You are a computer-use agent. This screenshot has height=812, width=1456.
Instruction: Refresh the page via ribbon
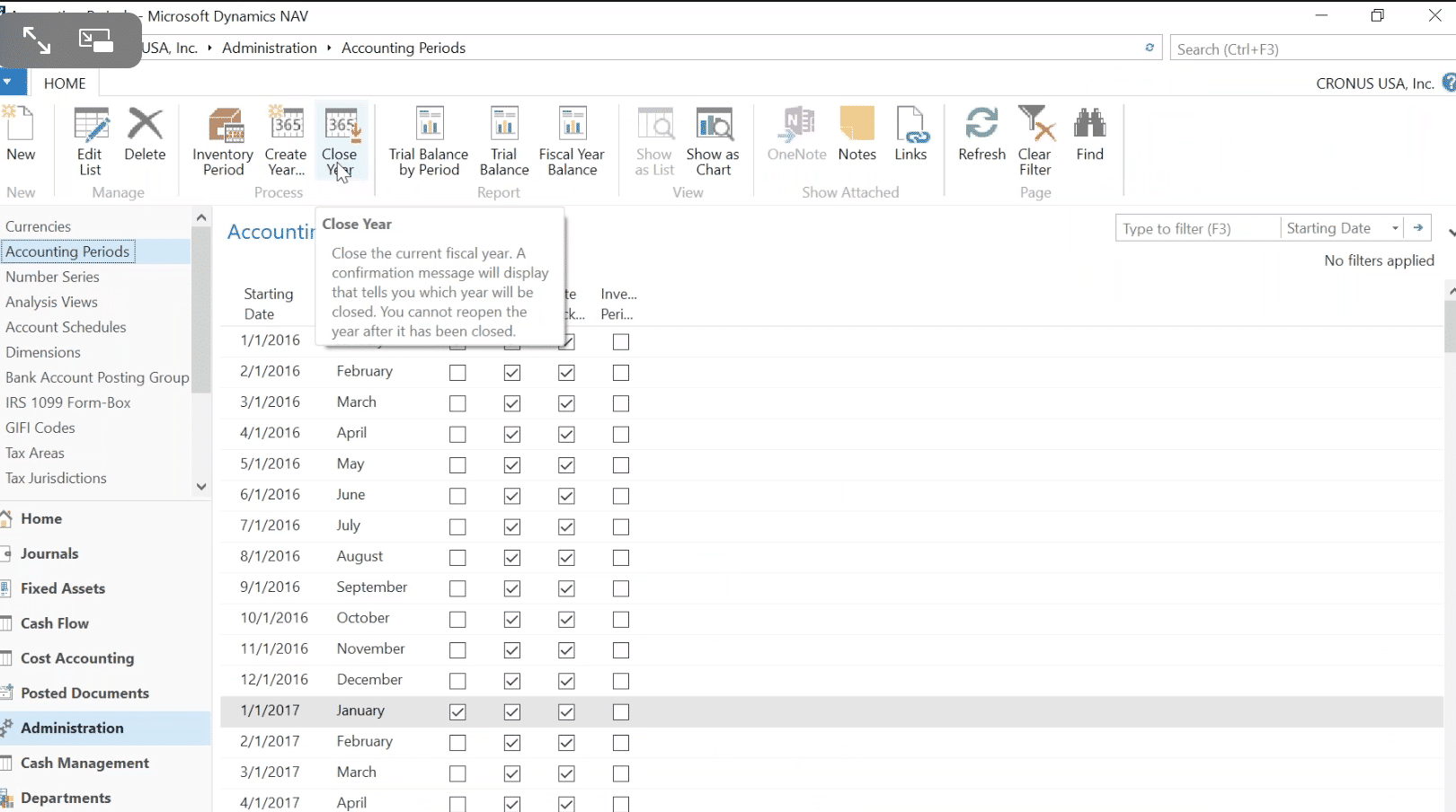pos(981,135)
